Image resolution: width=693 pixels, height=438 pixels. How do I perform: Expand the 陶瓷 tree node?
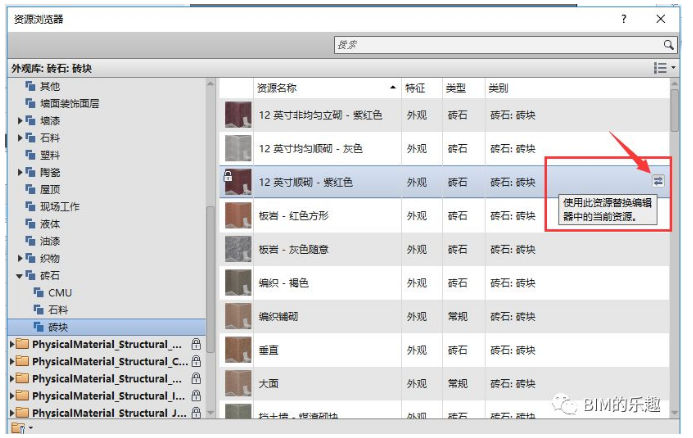[x=19, y=172]
